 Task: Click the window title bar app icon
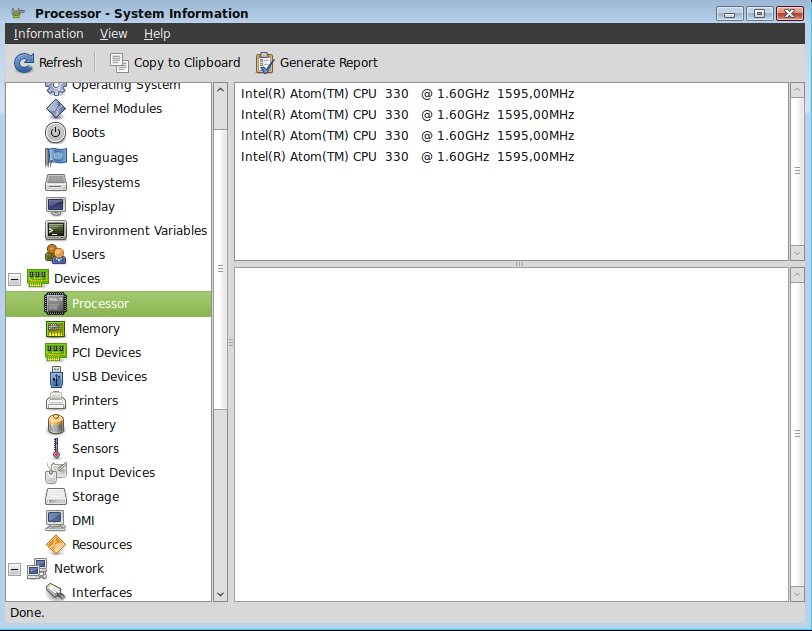tap(18, 12)
